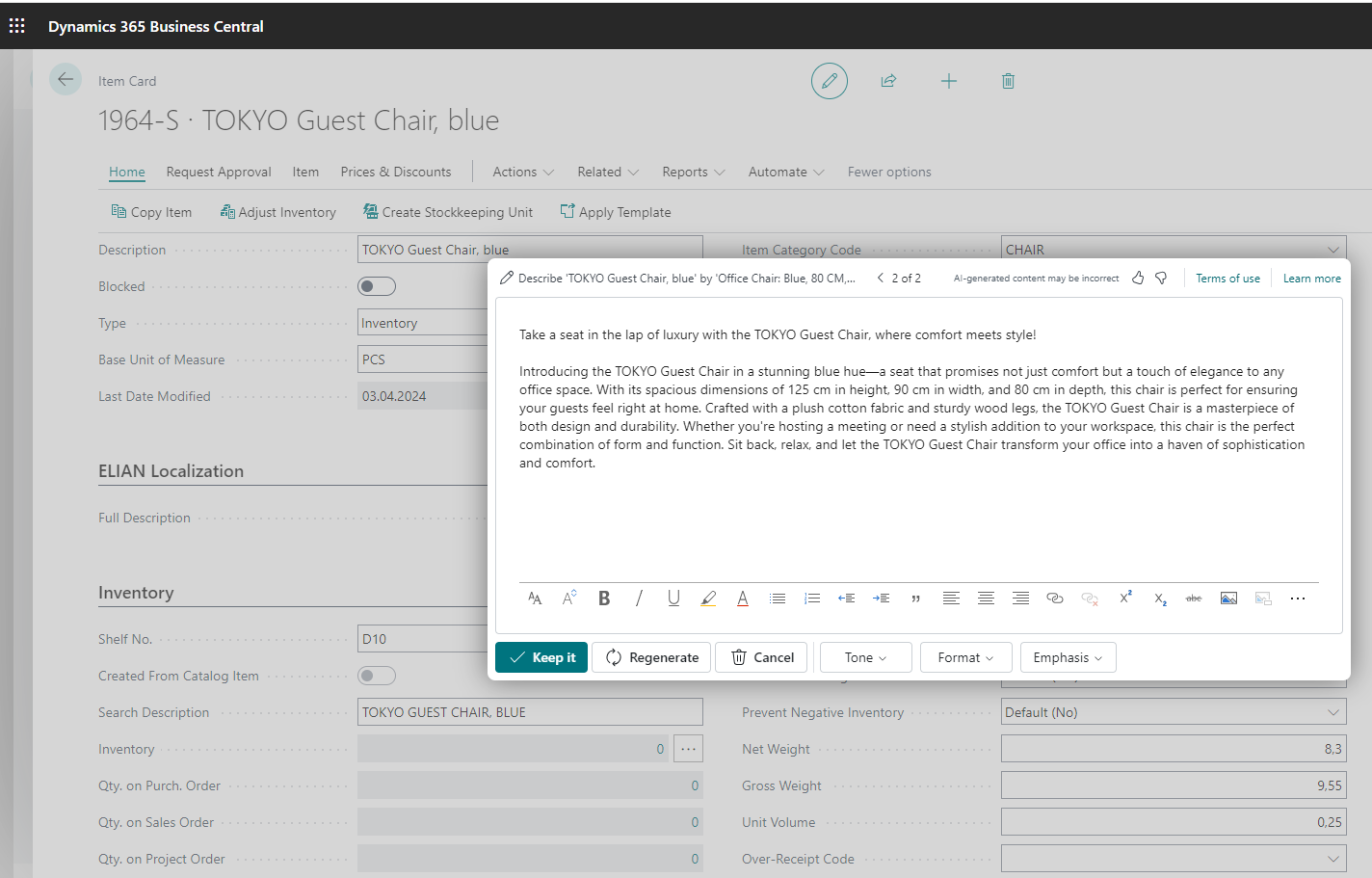1372x878 pixels.
Task: Show more editor toolbar options
Action: click(1298, 599)
